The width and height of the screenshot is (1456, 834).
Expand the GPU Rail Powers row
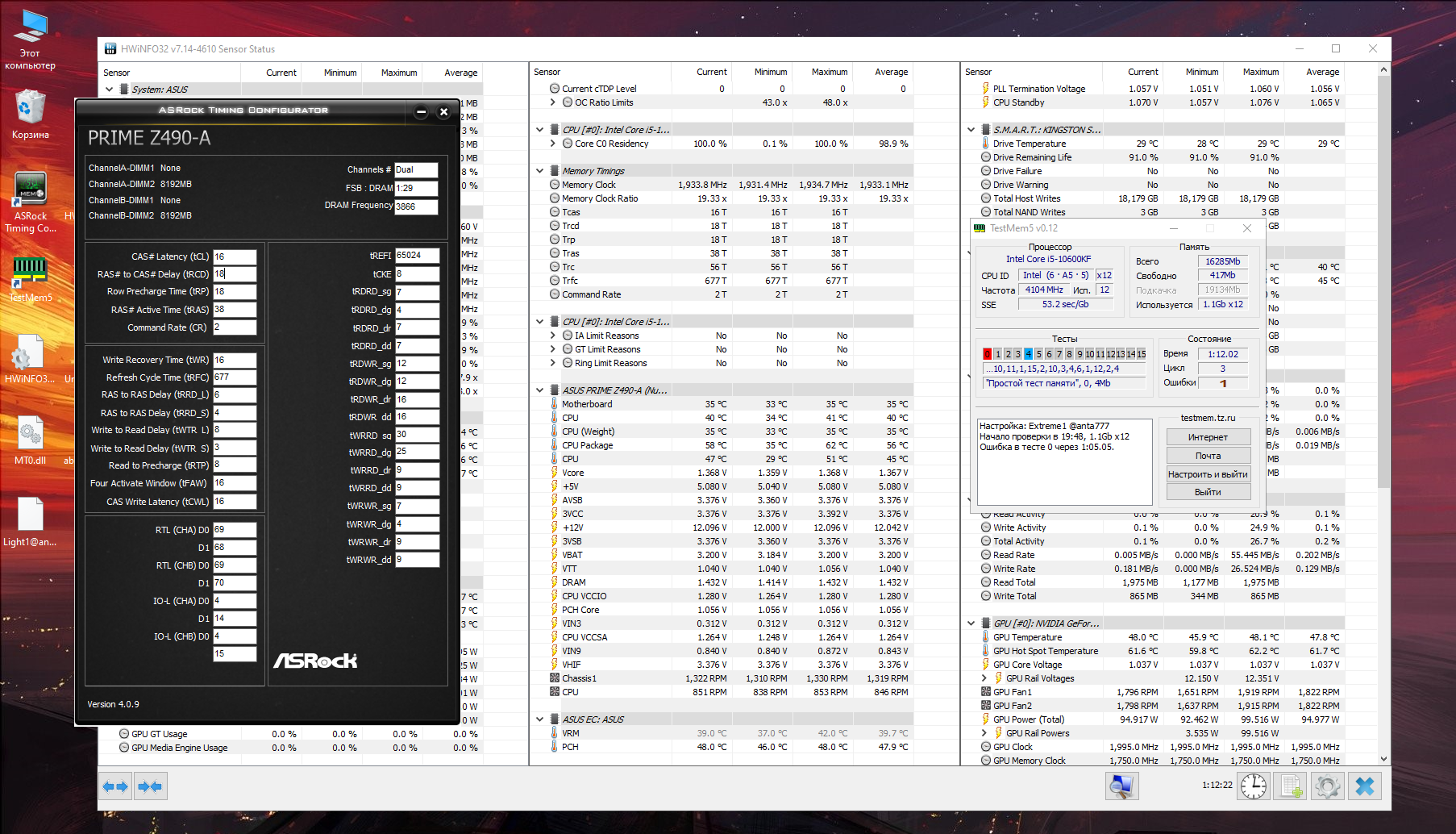coord(984,733)
